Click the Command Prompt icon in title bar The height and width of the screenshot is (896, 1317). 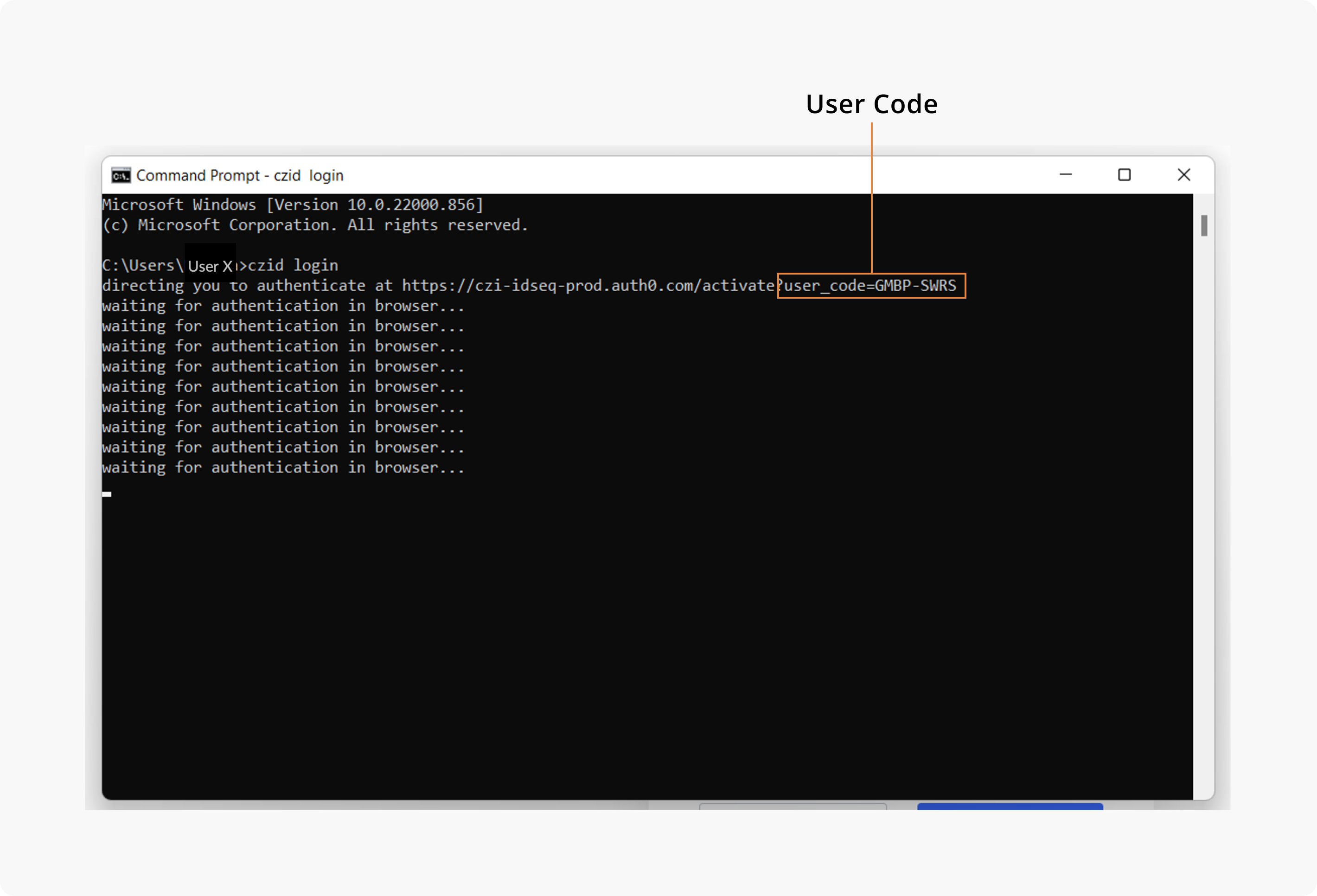click(121, 176)
